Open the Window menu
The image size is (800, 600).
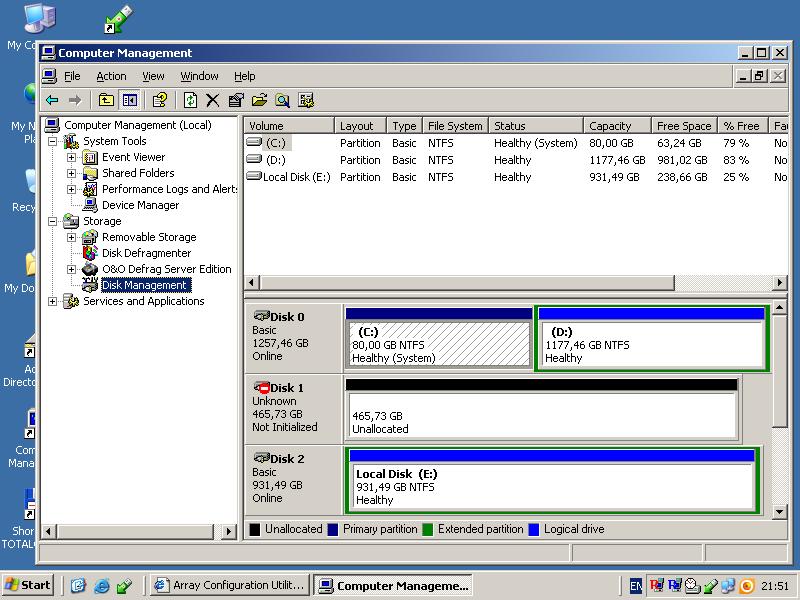click(199, 76)
